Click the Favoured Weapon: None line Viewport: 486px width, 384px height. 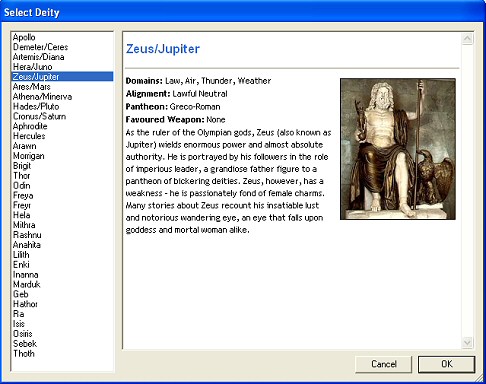175,120
